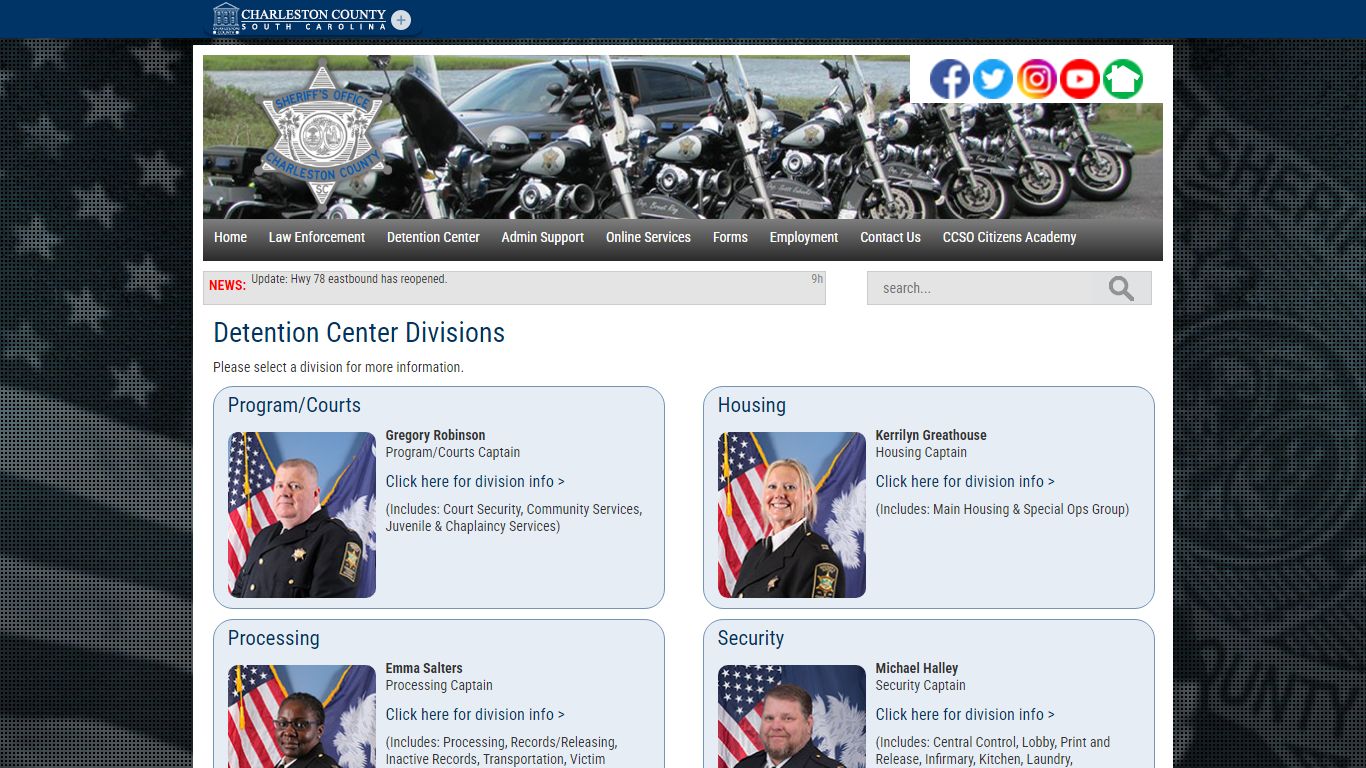Open the Instagram social icon
Screen dimensions: 1366x768
coord(1037,79)
